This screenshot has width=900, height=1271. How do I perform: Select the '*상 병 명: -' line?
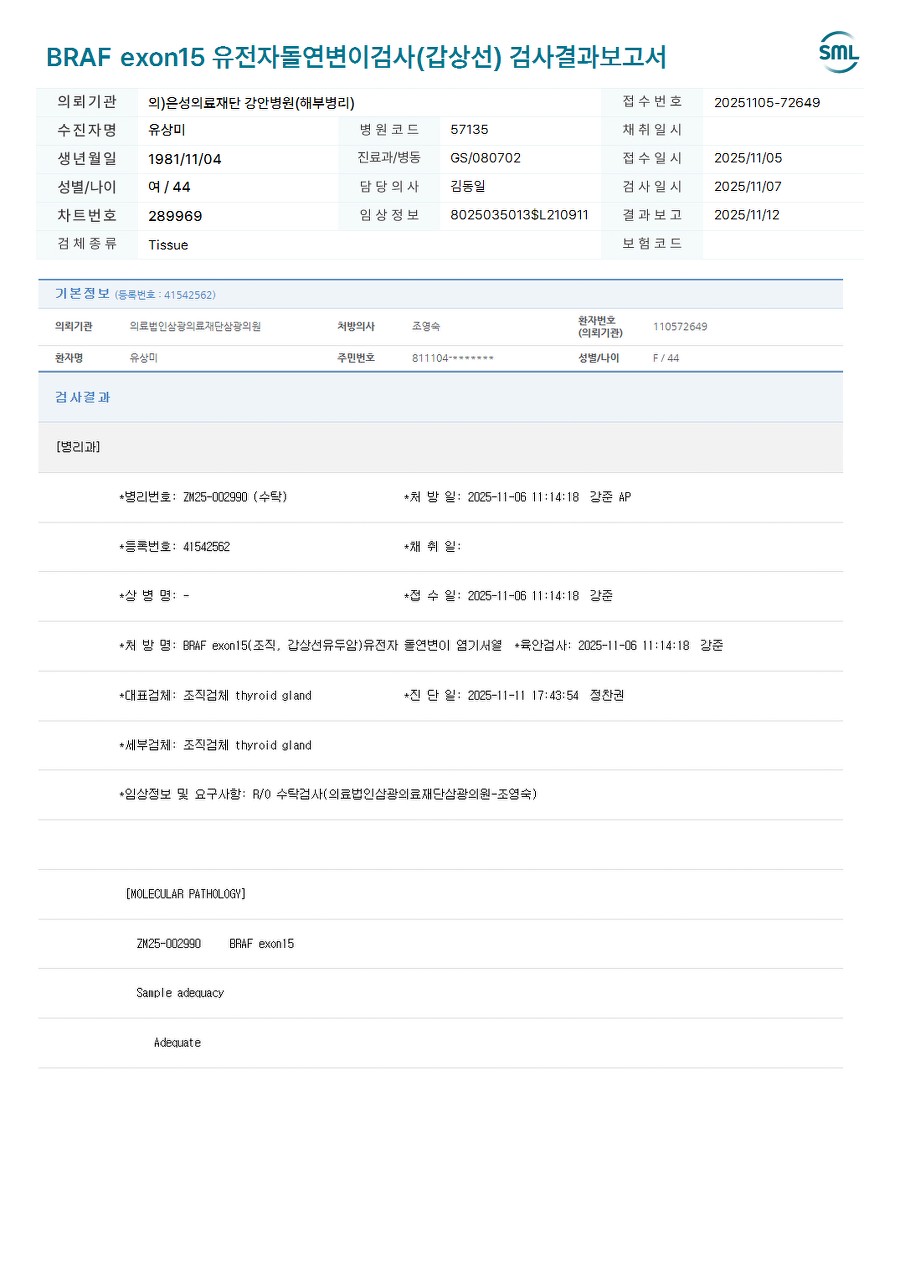[154, 596]
